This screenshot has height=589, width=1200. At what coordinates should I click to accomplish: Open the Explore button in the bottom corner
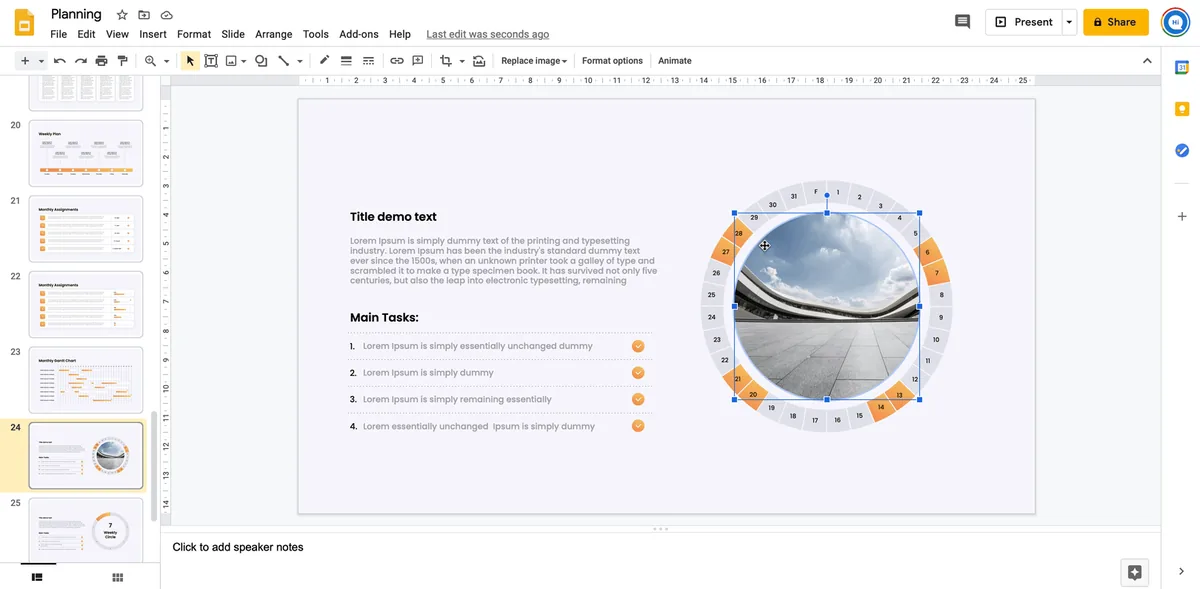[1134, 572]
